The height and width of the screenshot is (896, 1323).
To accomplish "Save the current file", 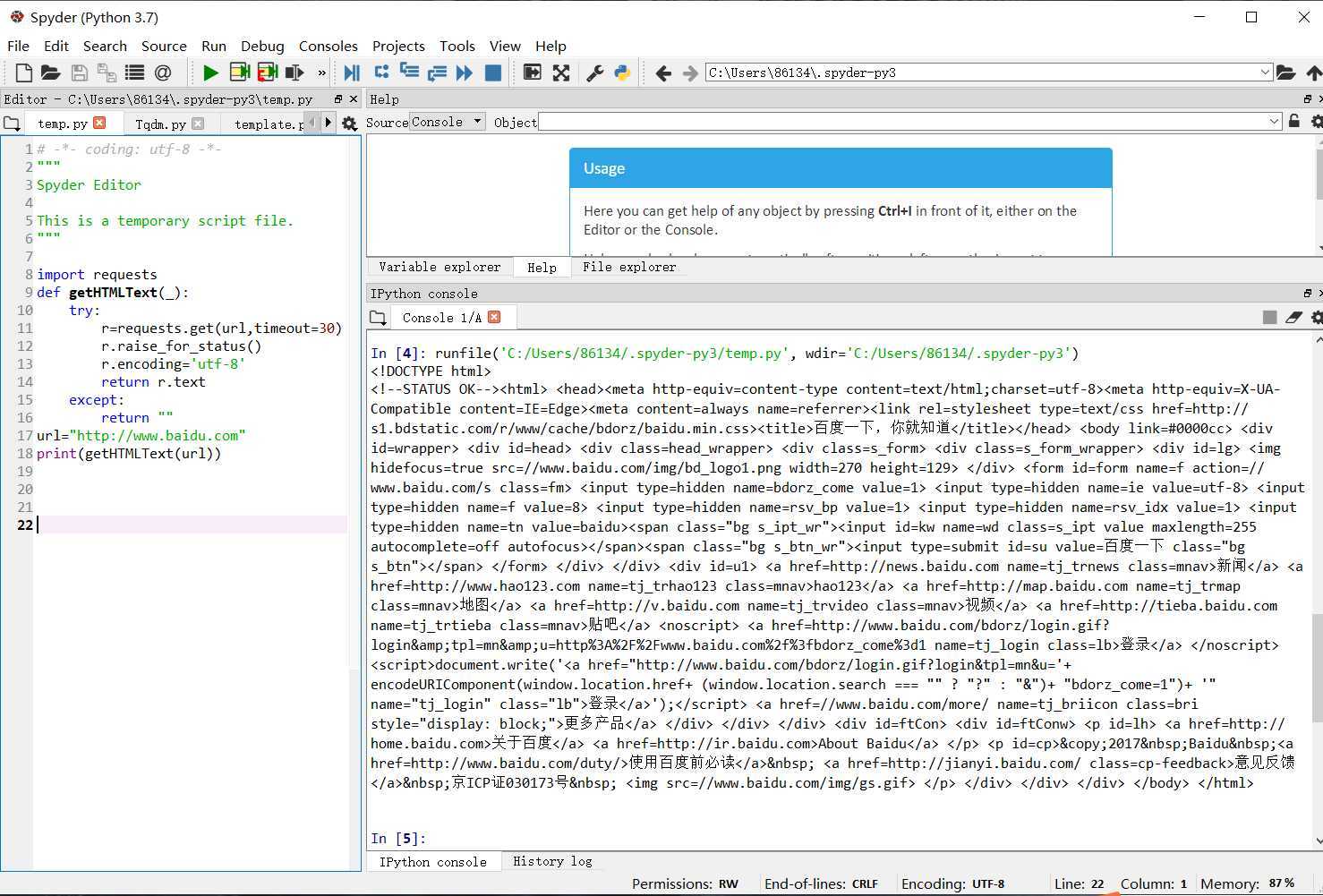I will tap(79, 73).
